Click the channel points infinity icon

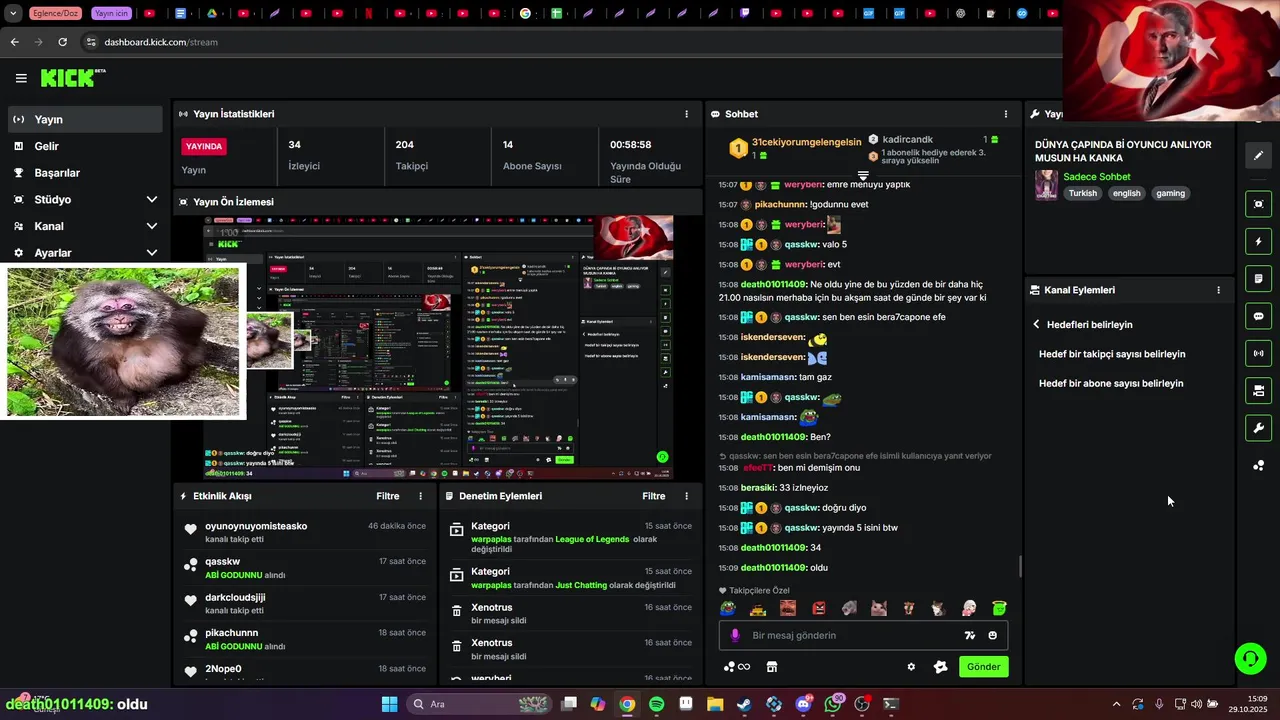[737, 667]
